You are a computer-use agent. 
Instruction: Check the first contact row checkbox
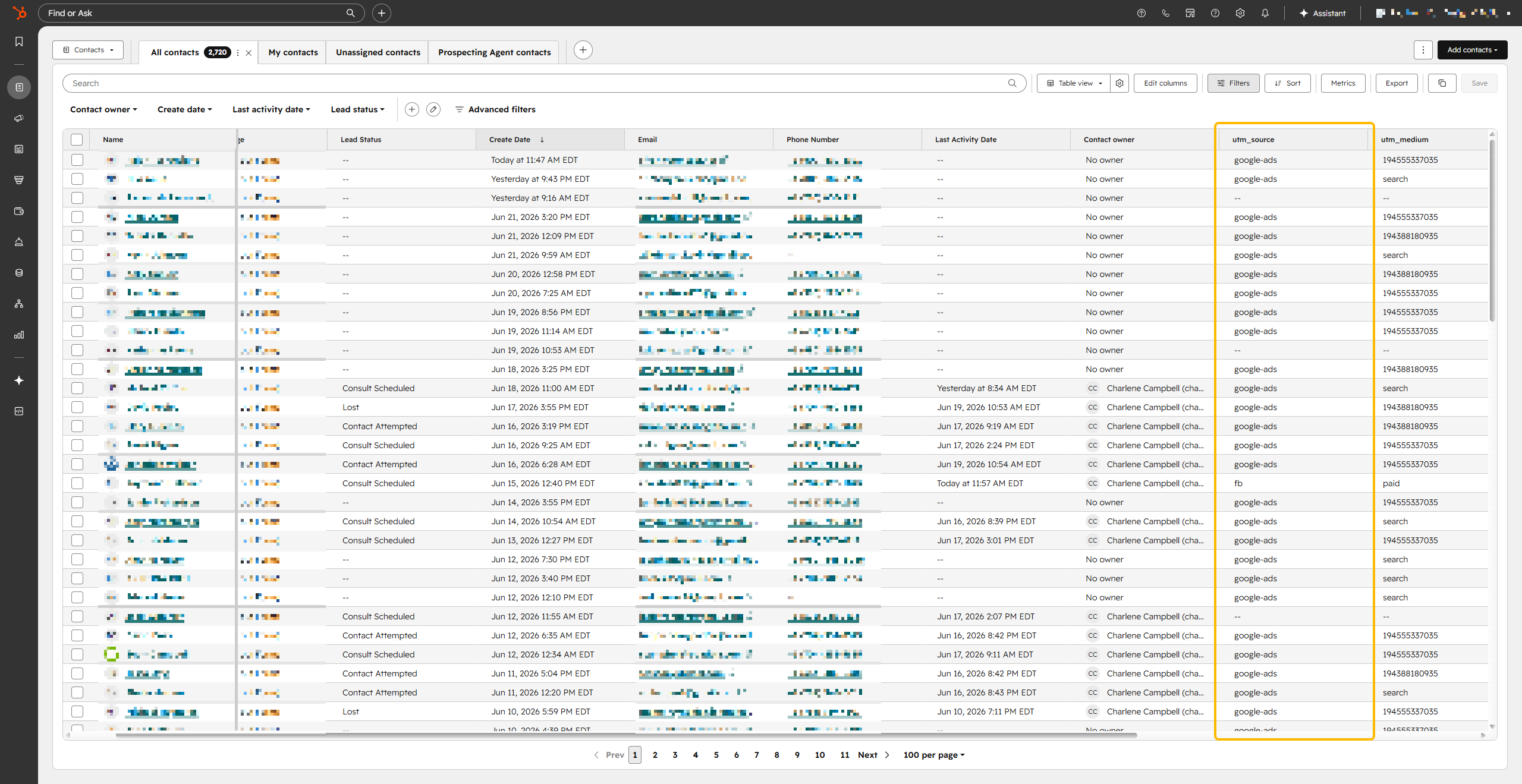click(77, 160)
